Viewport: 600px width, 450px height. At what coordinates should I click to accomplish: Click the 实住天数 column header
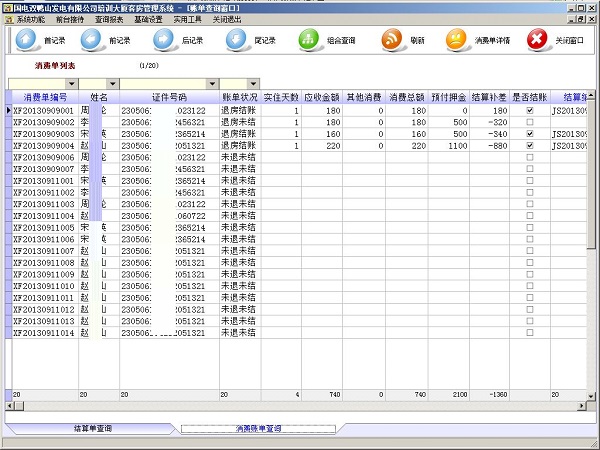point(281,97)
